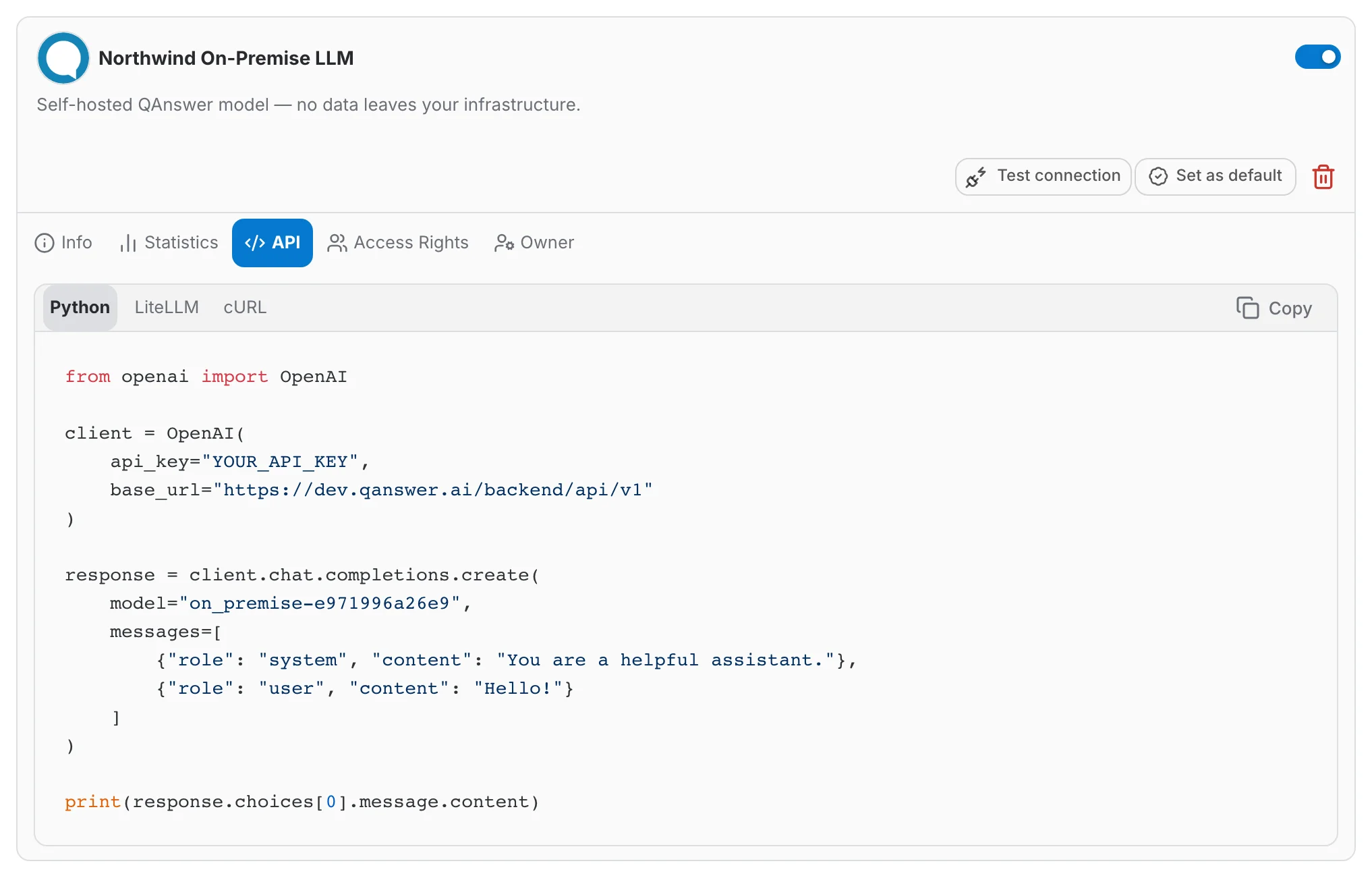The width and height of the screenshot is (1372, 876).
Task: Click the "YOUR_API_KEY" placeholder text
Action: (x=280, y=462)
